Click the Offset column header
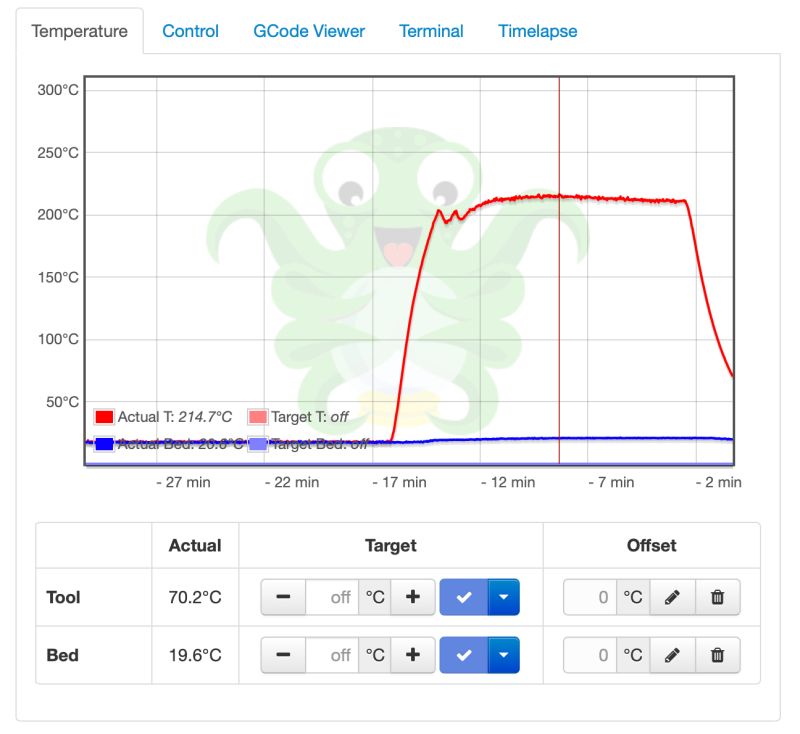 point(652,545)
